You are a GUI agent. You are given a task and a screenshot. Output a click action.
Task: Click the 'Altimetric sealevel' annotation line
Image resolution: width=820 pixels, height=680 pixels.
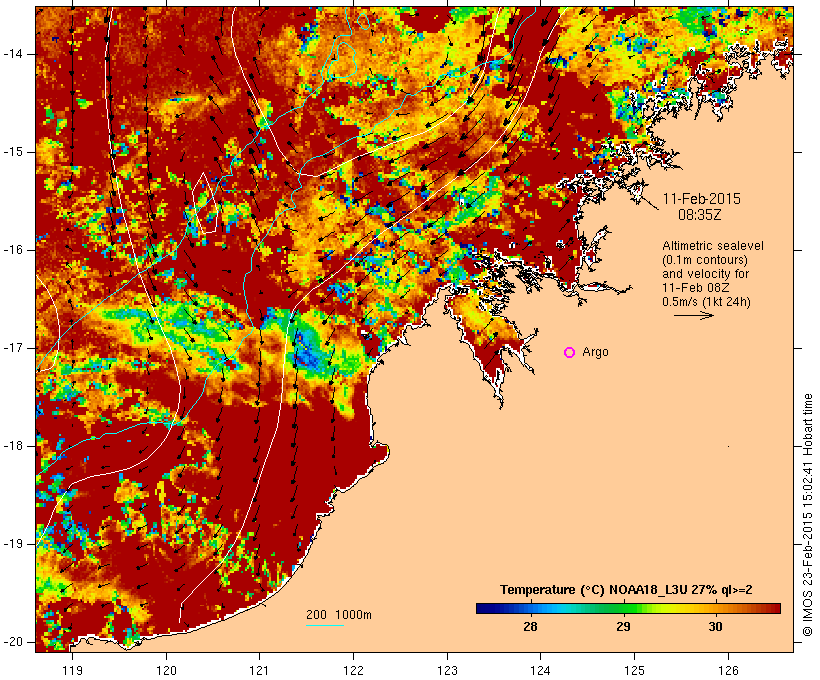pyautogui.click(x=713, y=246)
